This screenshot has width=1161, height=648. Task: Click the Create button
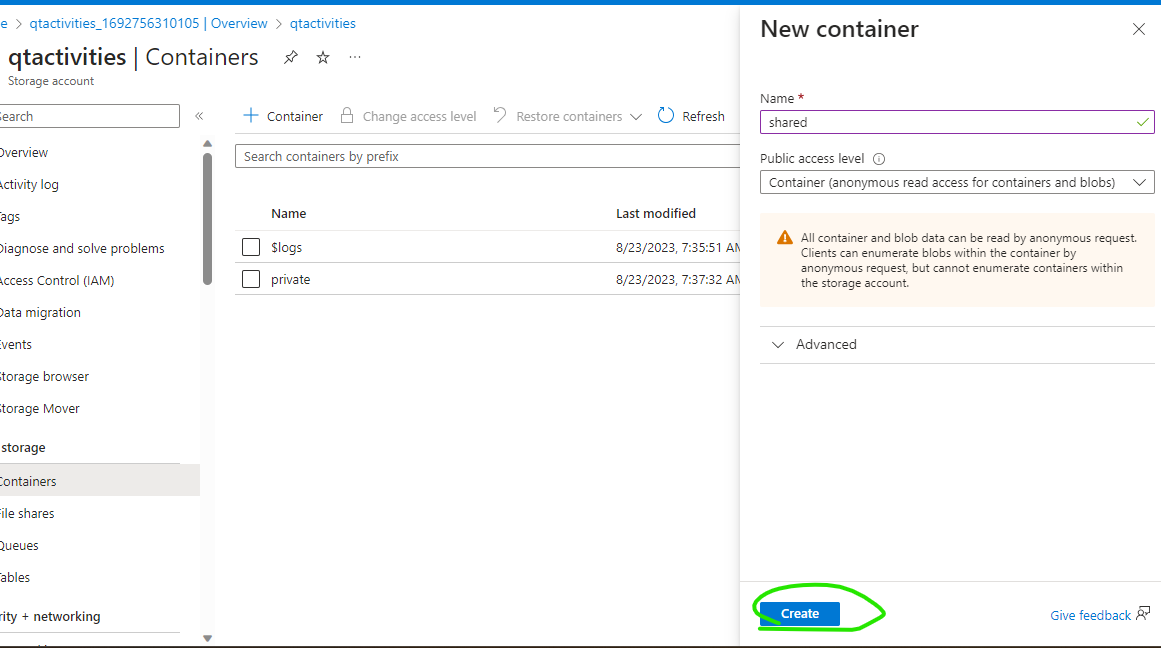(x=800, y=613)
